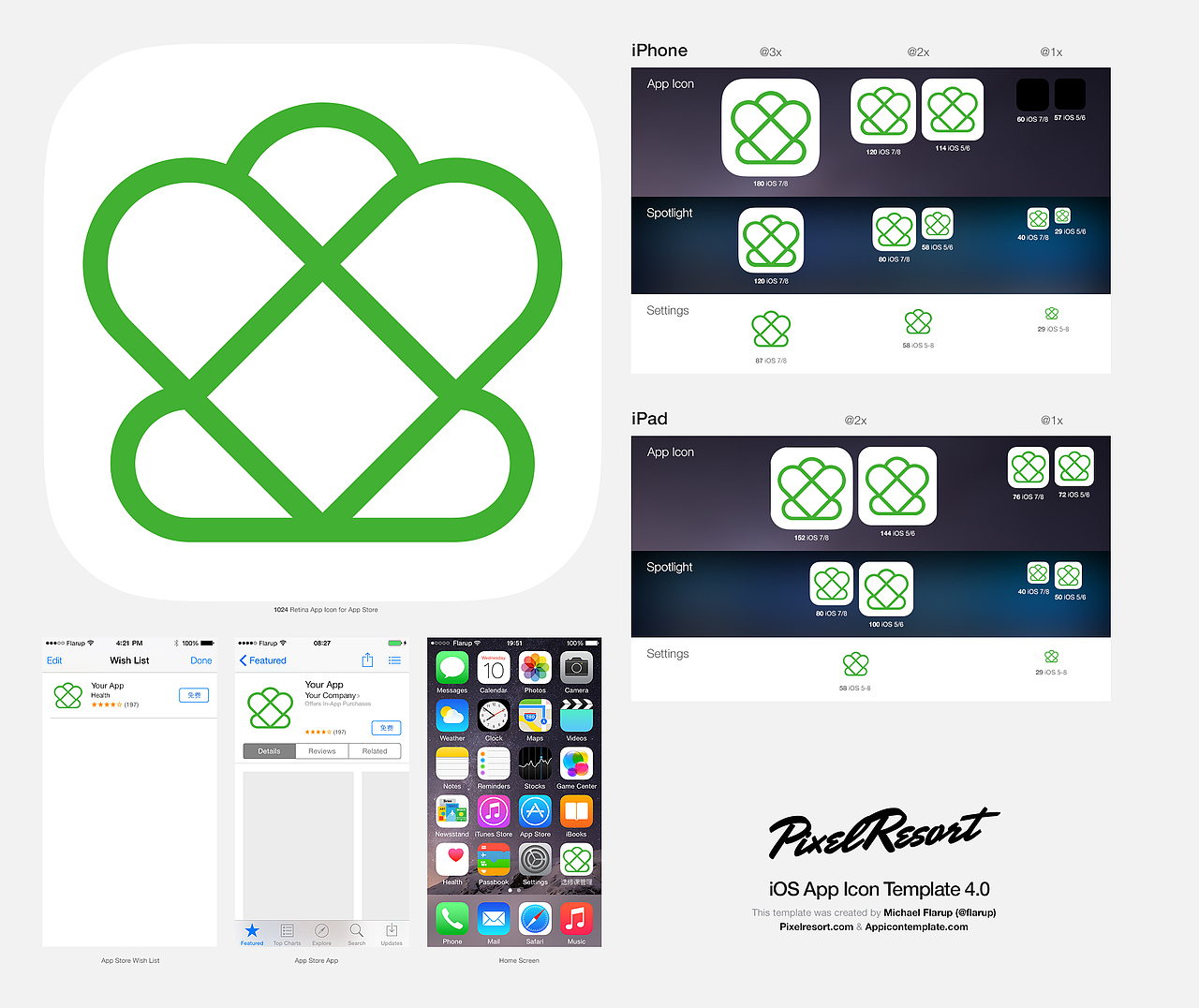Image resolution: width=1199 pixels, height=1008 pixels.
Task: Open the Weather app
Action: tap(452, 716)
